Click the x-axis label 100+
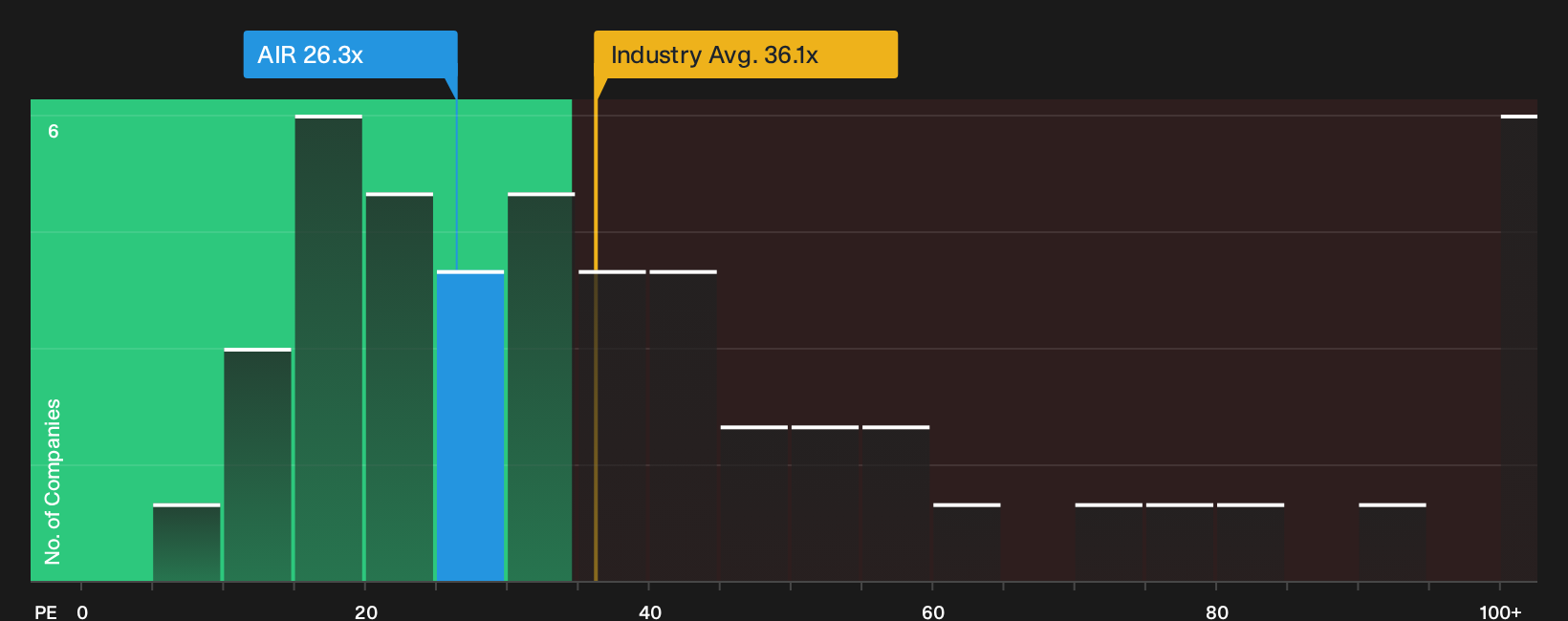The image size is (1568, 621). [x=1500, y=611]
